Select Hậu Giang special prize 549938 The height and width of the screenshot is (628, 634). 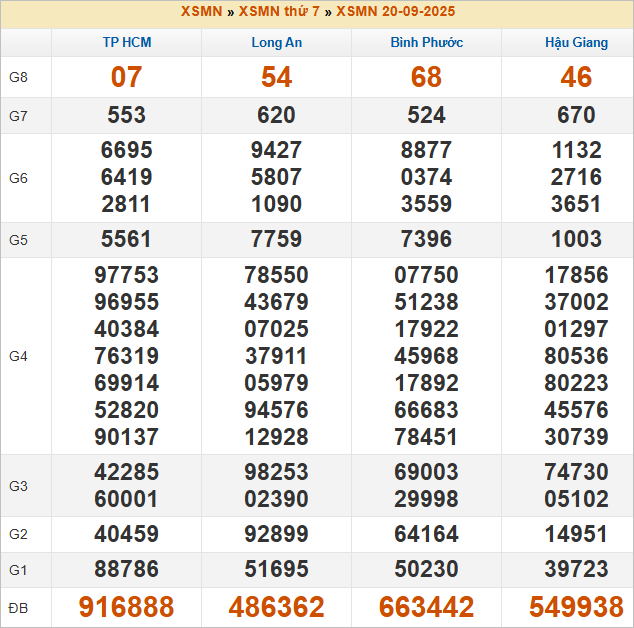[576, 607]
